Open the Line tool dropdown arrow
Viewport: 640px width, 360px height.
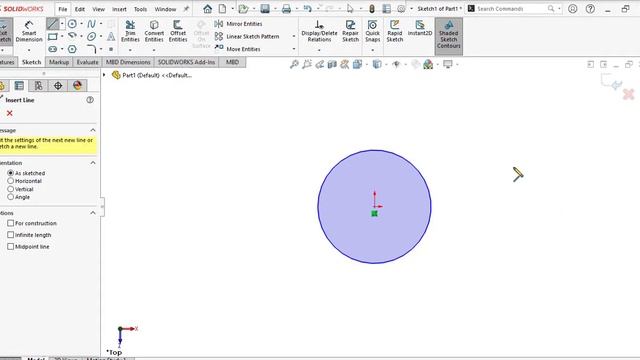(62, 24)
